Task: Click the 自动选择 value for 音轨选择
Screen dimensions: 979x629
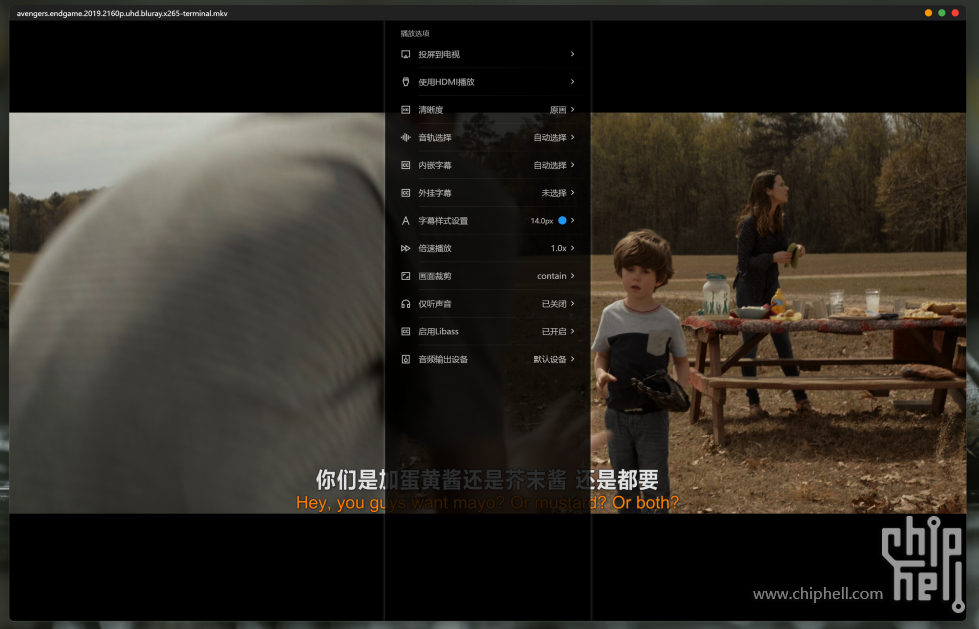Action: [x=550, y=137]
